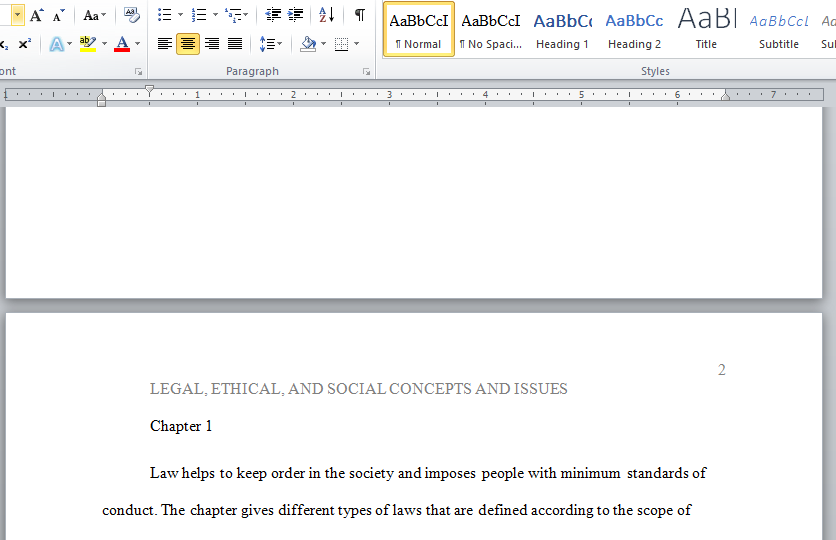Apply yellow text highlight color
The height and width of the screenshot is (540, 836).
(87, 44)
